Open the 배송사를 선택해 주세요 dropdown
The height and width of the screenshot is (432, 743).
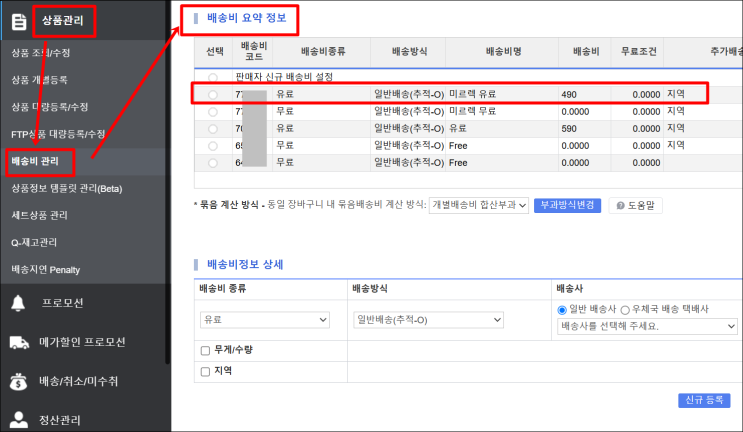pyautogui.click(x=647, y=326)
